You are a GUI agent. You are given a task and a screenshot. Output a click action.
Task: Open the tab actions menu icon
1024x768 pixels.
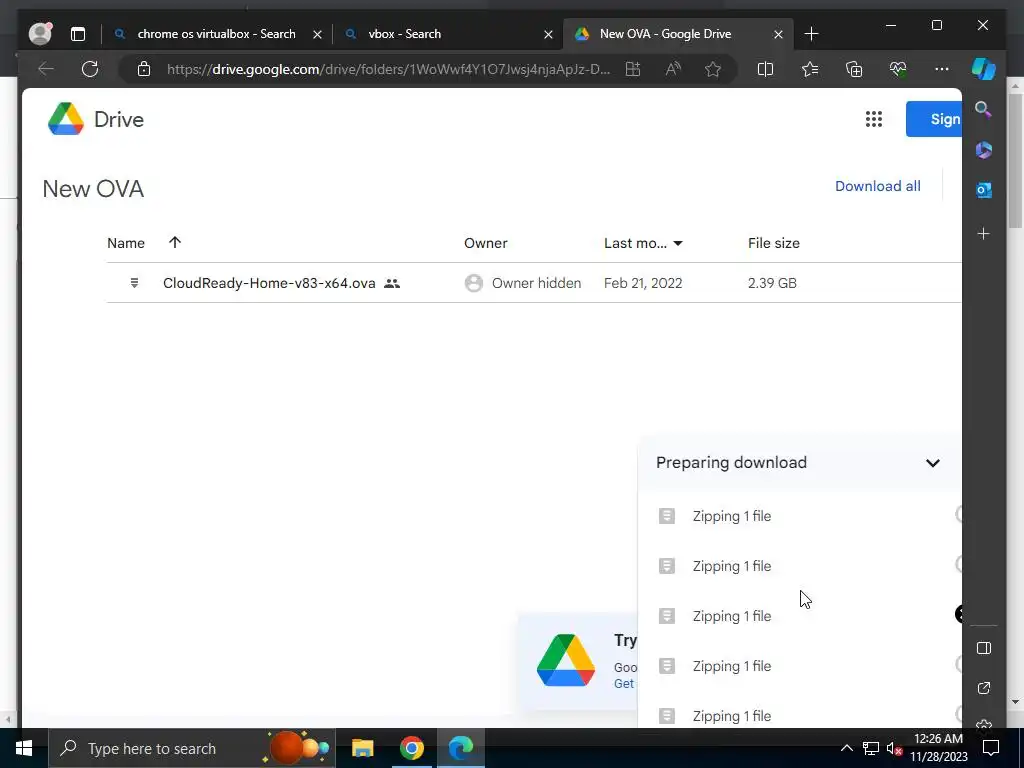(78, 34)
